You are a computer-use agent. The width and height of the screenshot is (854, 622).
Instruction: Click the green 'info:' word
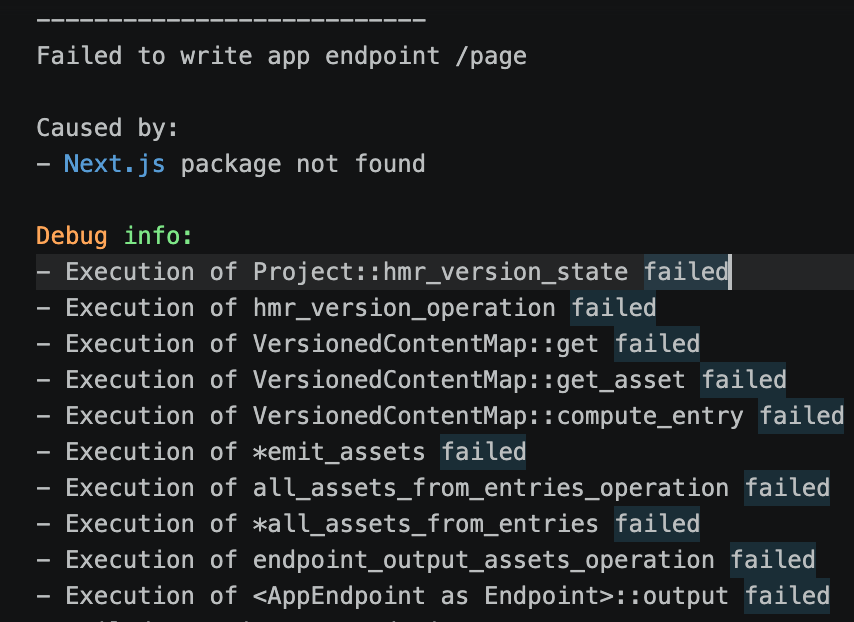click(158, 236)
